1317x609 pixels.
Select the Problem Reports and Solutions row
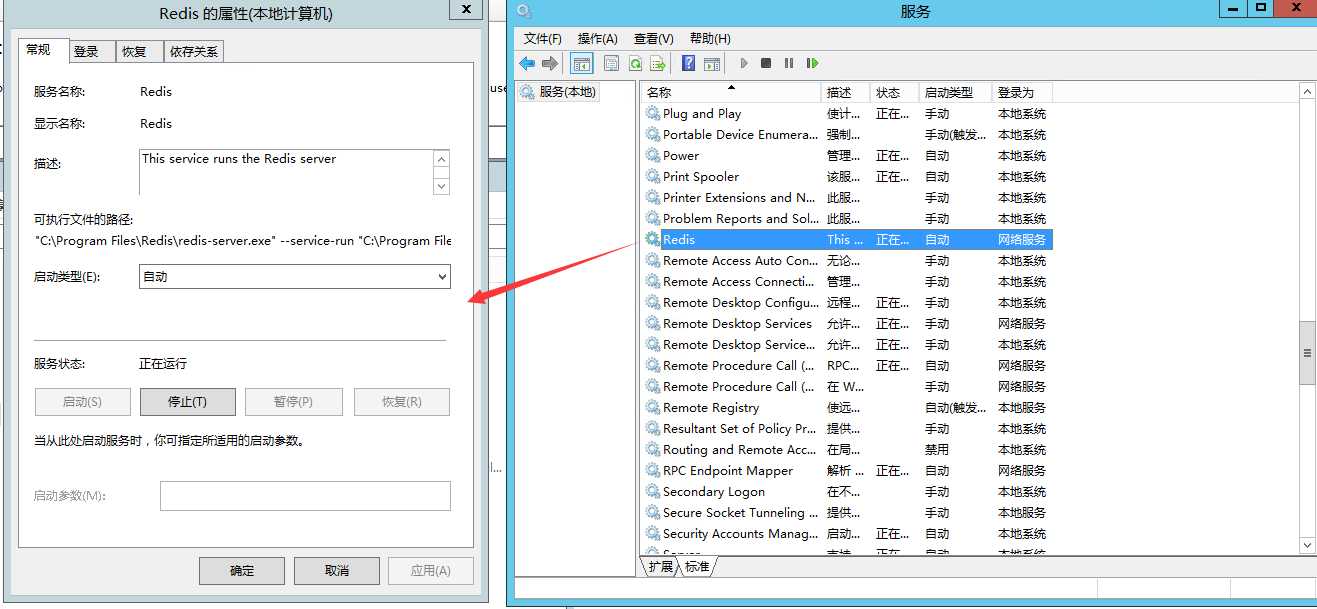click(x=847, y=218)
